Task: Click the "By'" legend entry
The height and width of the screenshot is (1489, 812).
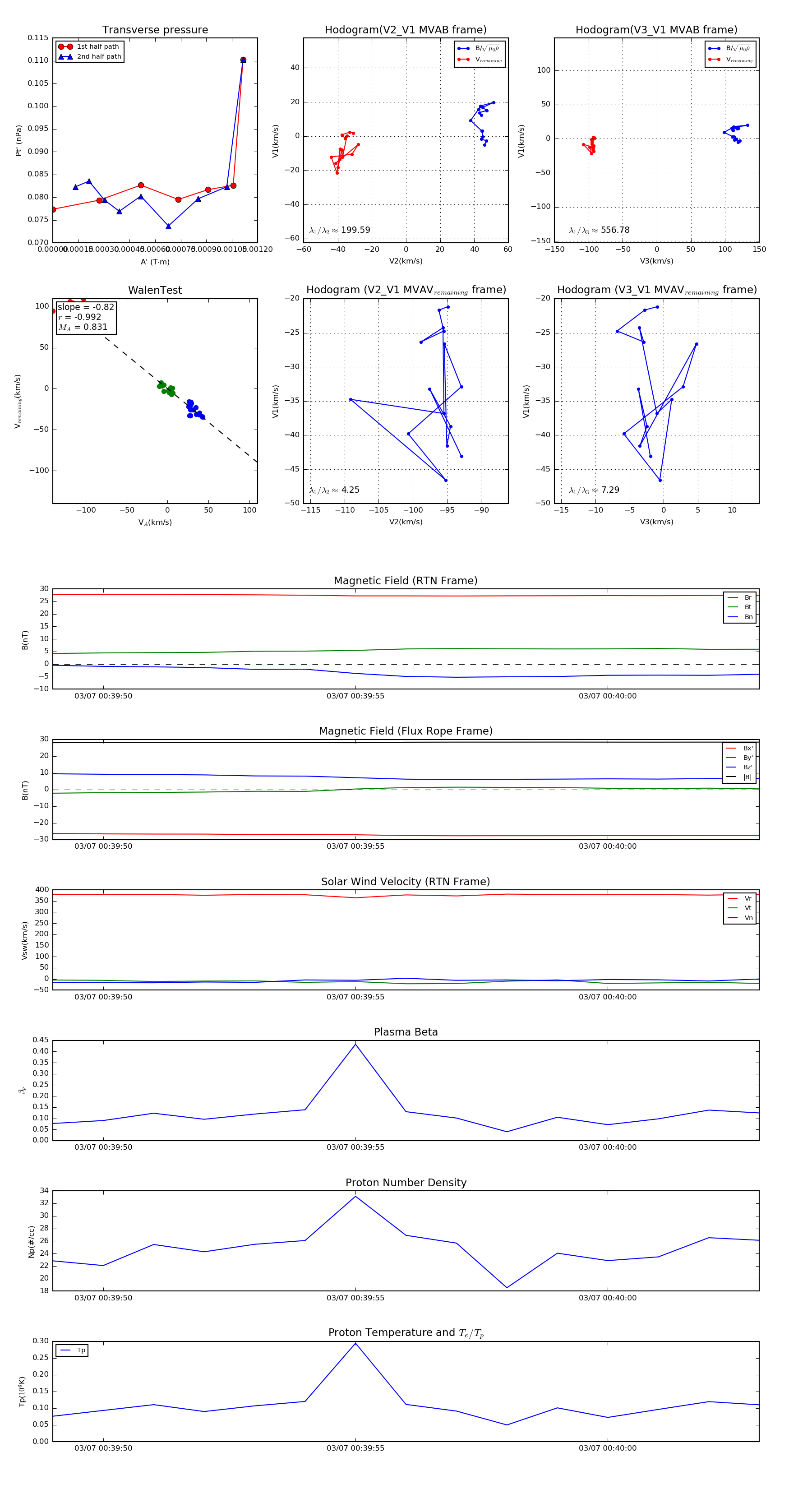Action: [740, 758]
